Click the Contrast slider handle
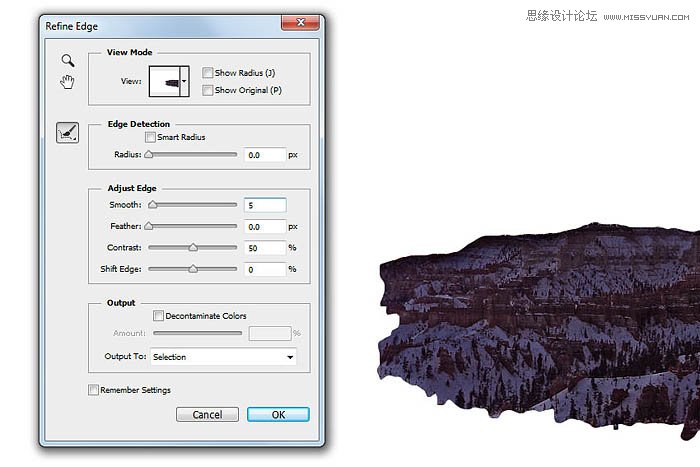 tap(193, 247)
